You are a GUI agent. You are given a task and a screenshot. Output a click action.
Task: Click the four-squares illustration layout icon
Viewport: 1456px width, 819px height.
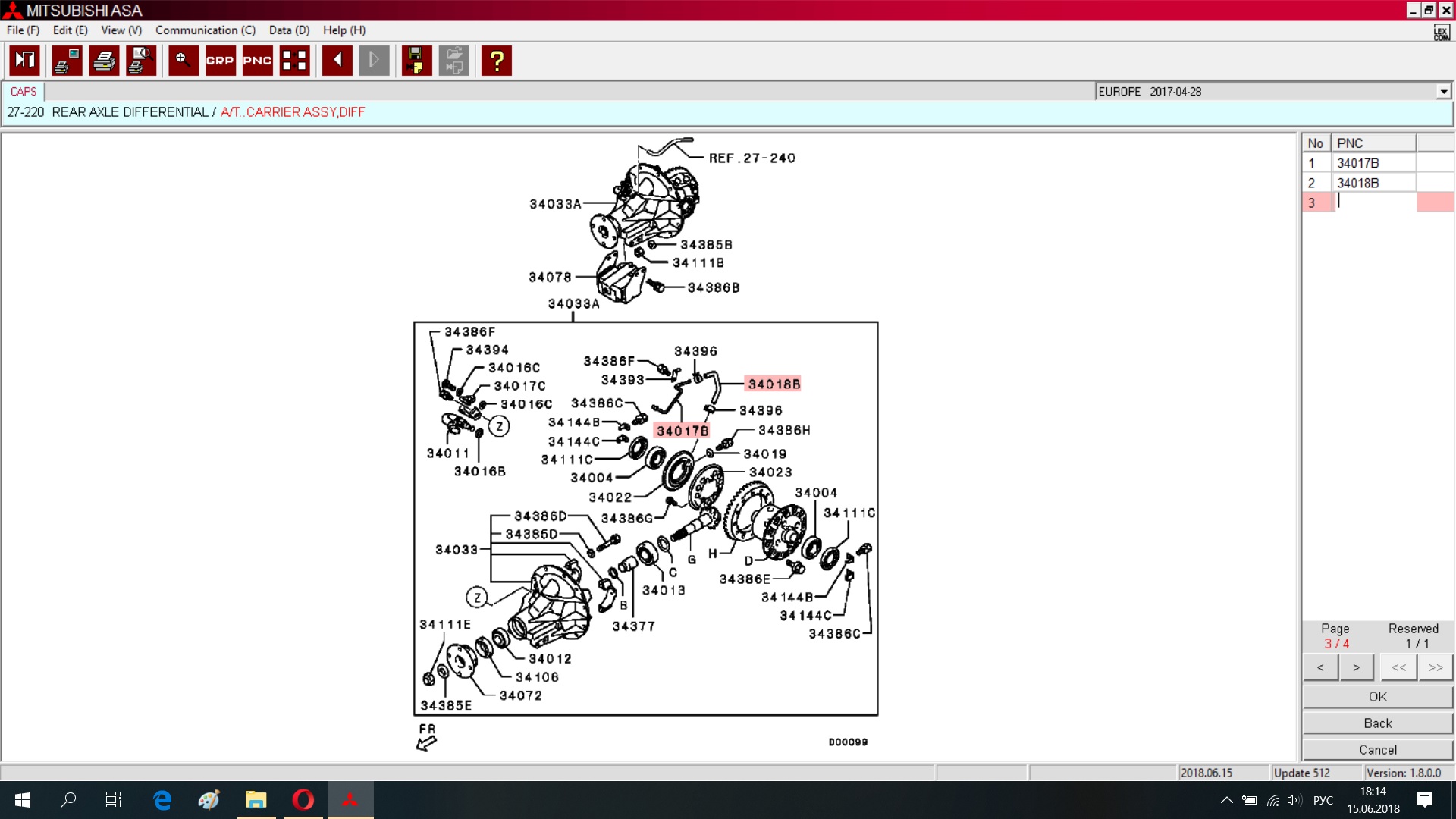[x=294, y=61]
